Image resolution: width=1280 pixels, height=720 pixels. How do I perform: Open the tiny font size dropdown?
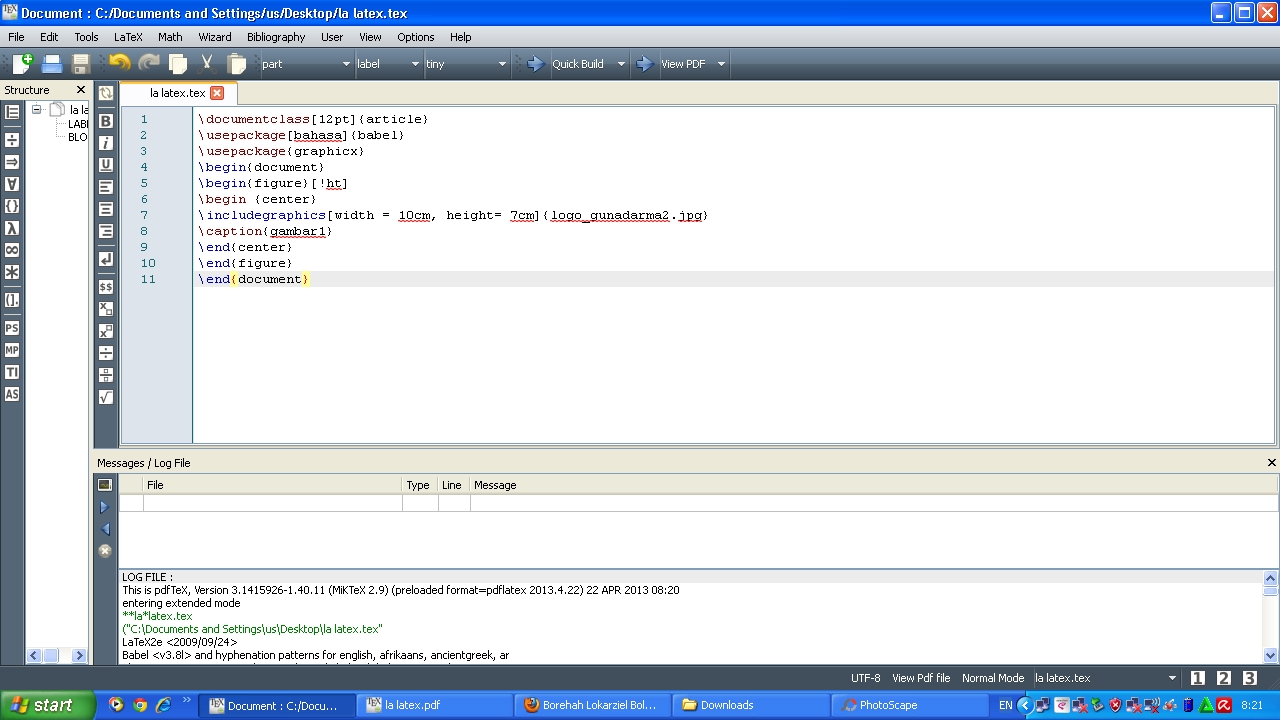466,64
